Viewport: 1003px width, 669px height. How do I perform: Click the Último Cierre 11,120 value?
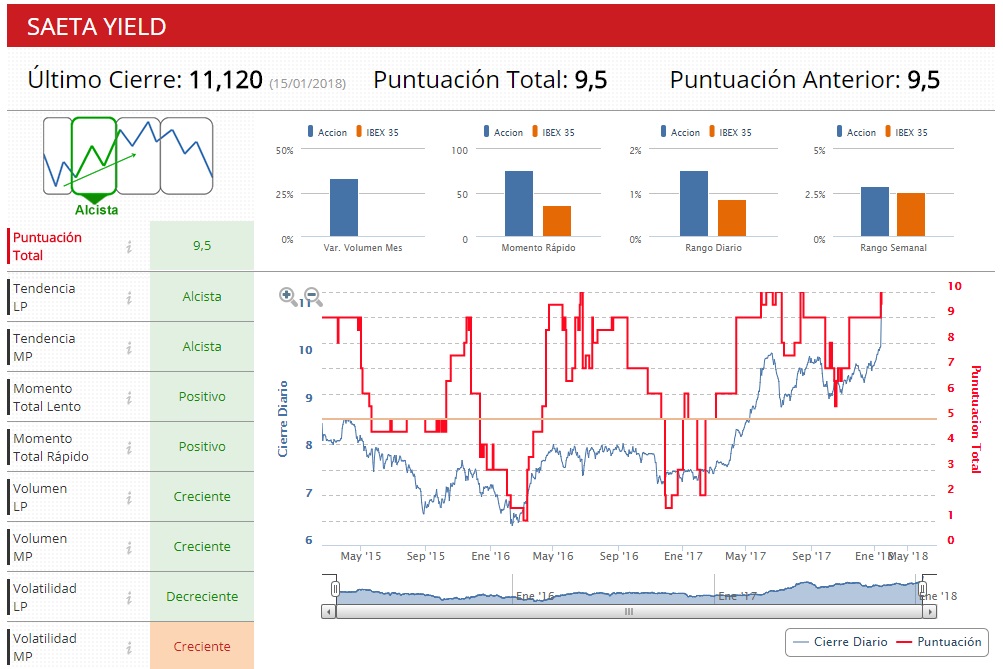(x=226, y=80)
